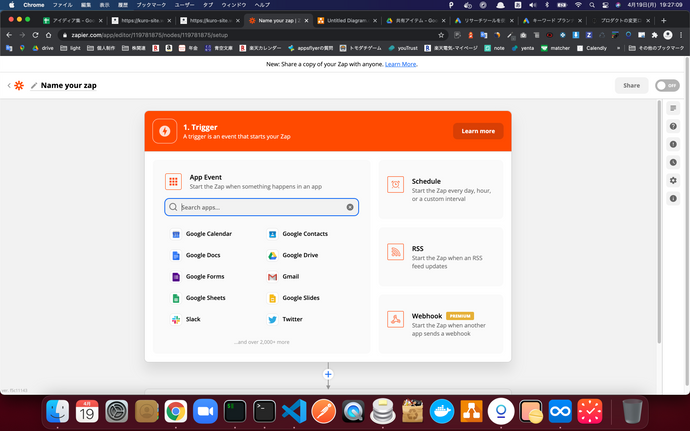The image size is (690, 431).
Task: Switch to the first kuro-site browser tab
Action: point(141,20)
